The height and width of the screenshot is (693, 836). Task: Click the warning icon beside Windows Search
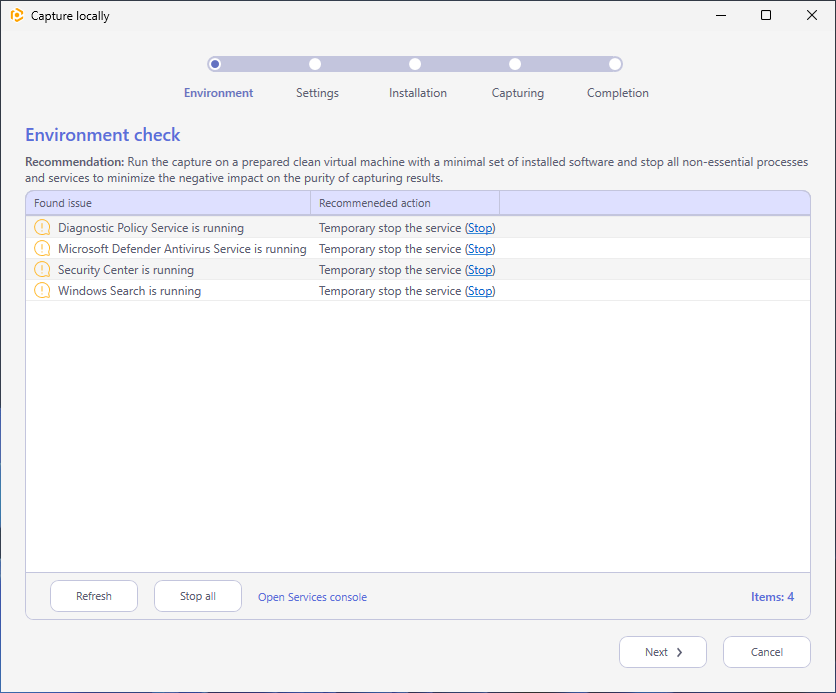(x=42, y=291)
